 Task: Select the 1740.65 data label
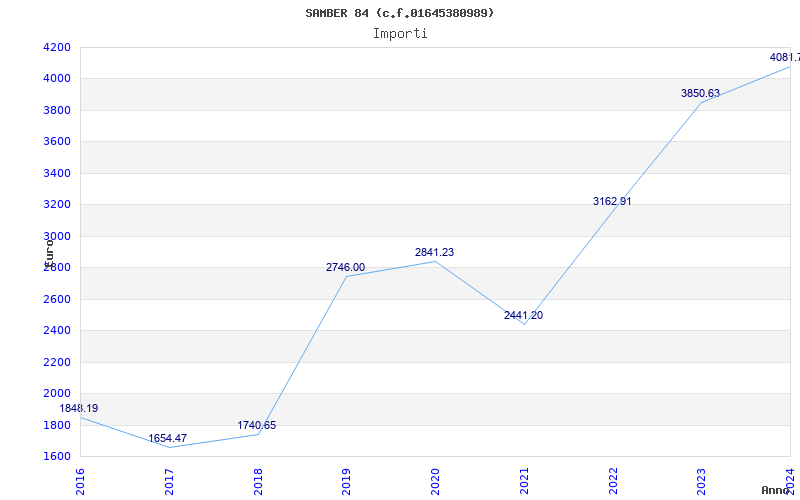click(256, 425)
